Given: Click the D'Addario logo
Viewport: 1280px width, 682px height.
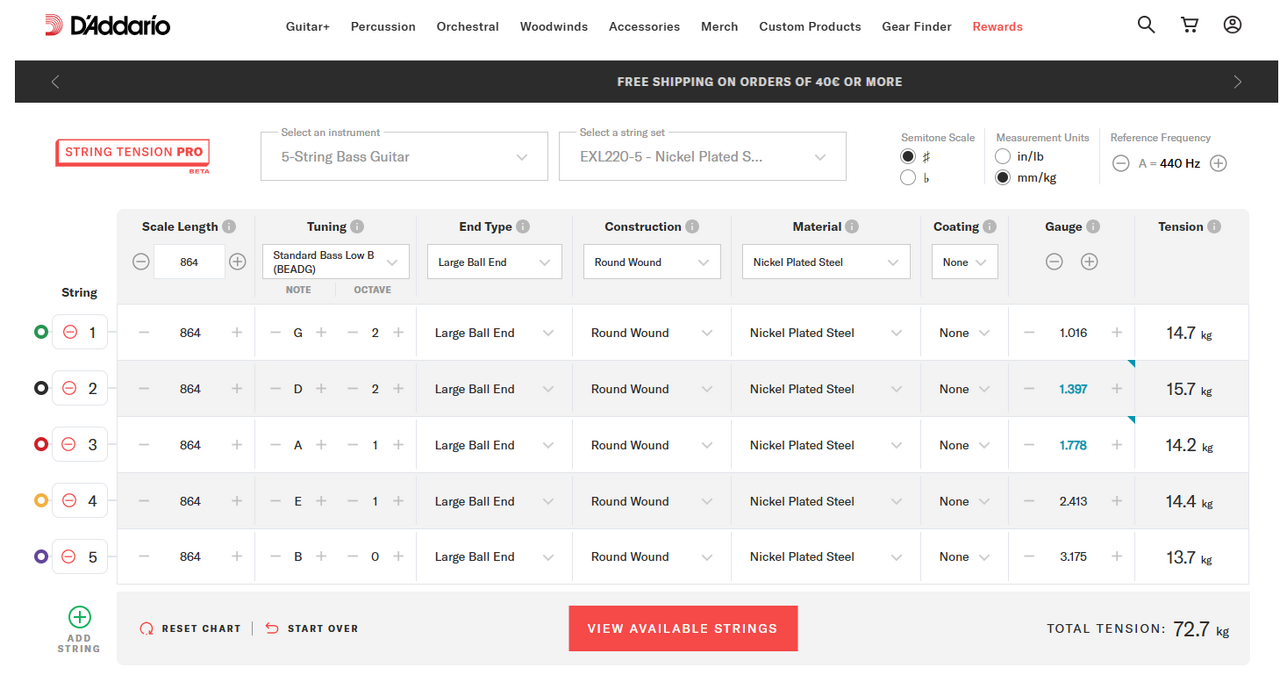Looking at the screenshot, I should 107,26.
